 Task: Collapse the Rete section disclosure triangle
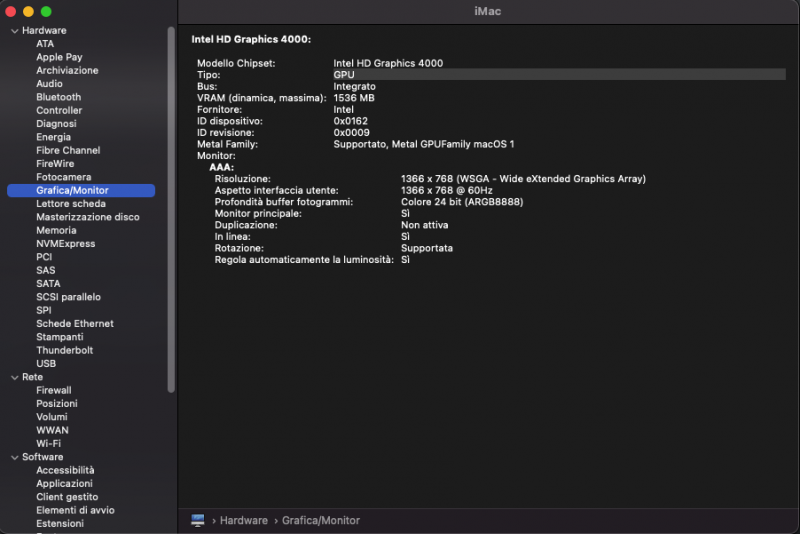pos(13,377)
